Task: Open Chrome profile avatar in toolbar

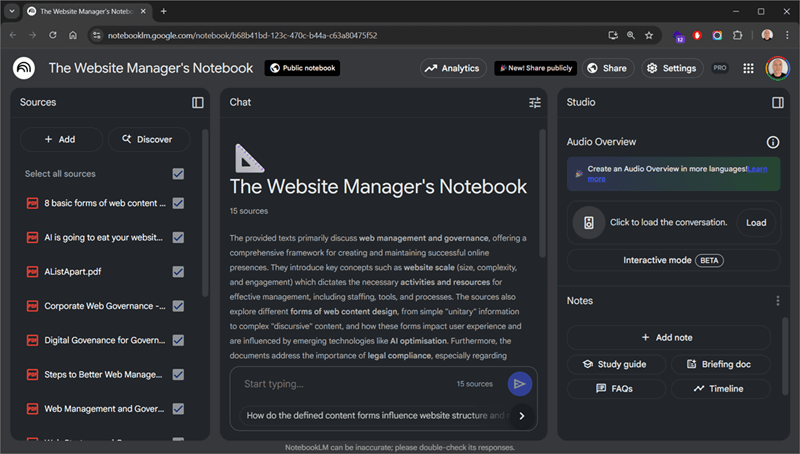Action: 767,35
